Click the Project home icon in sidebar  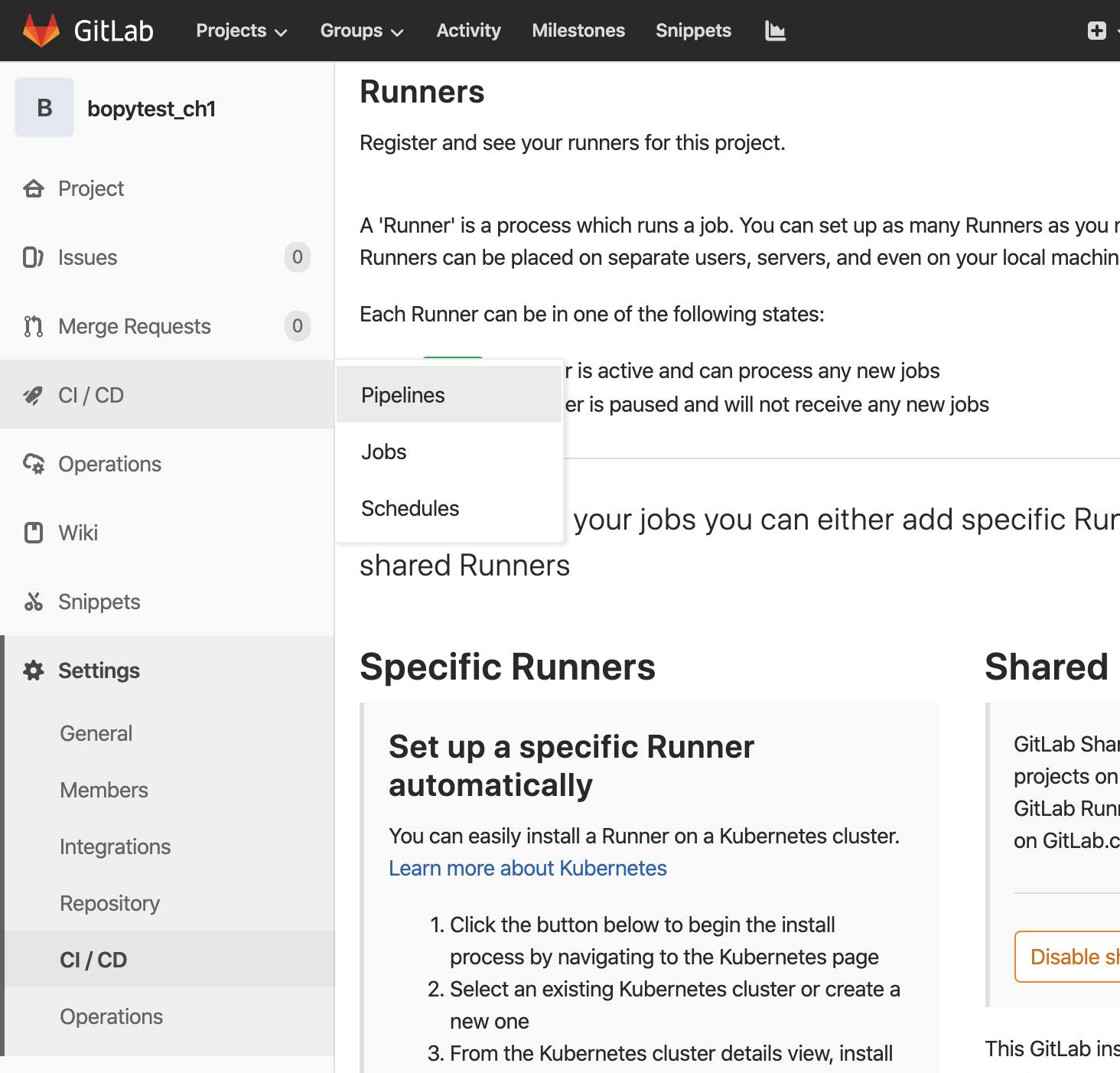tap(34, 188)
